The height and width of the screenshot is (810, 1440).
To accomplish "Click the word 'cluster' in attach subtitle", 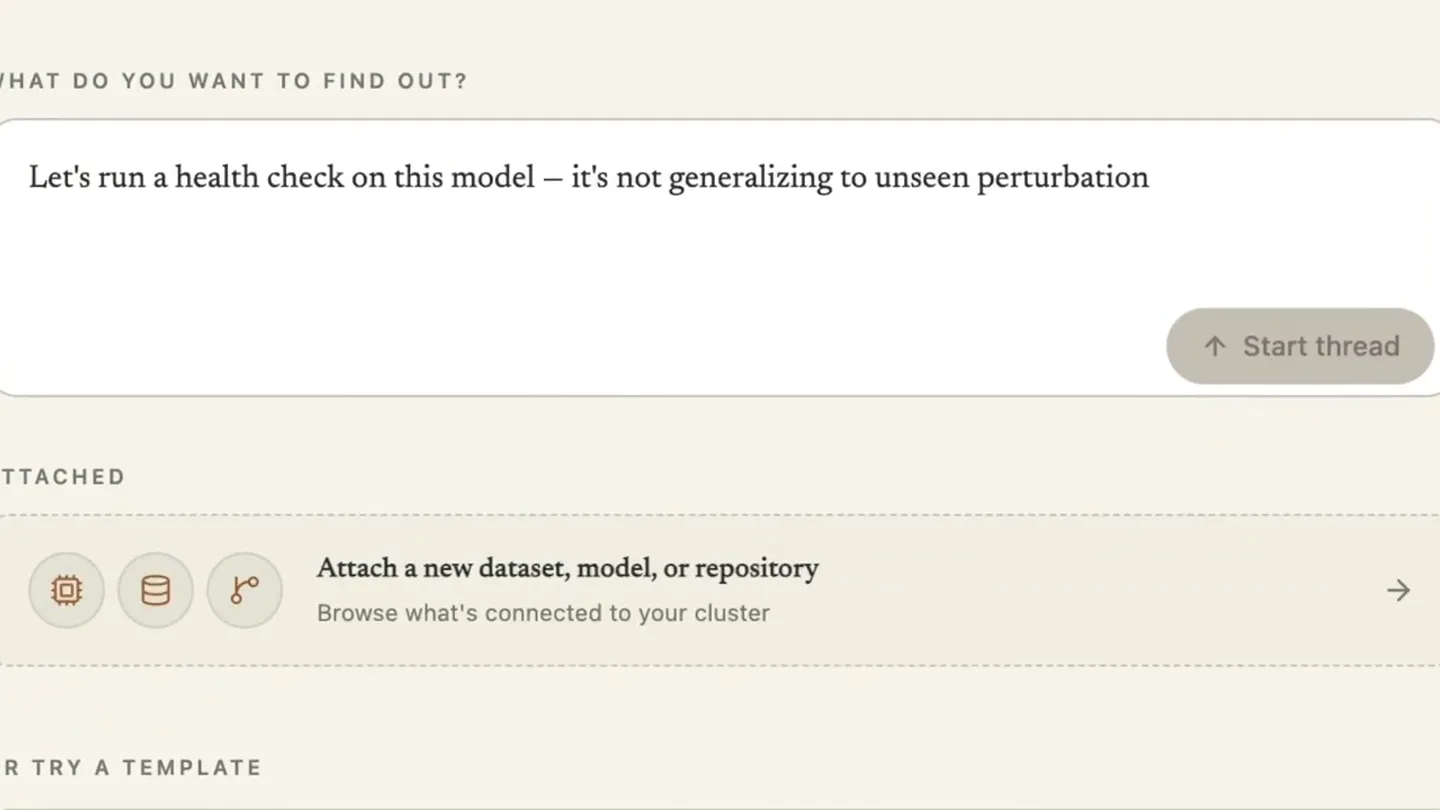I will [731, 613].
